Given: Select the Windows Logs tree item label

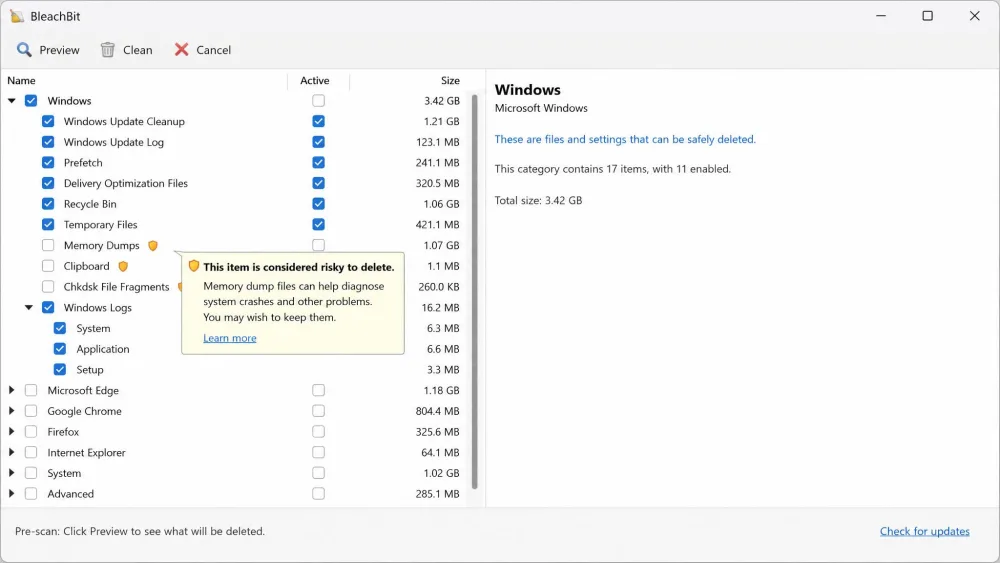Looking at the screenshot, I should click(98, 307).
